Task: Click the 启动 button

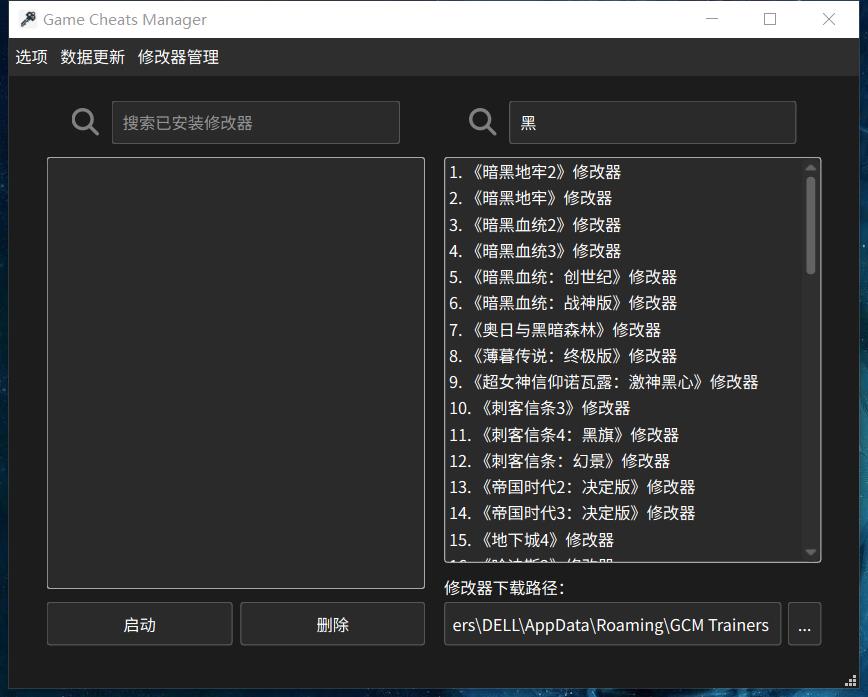Action: coord(139,624)
